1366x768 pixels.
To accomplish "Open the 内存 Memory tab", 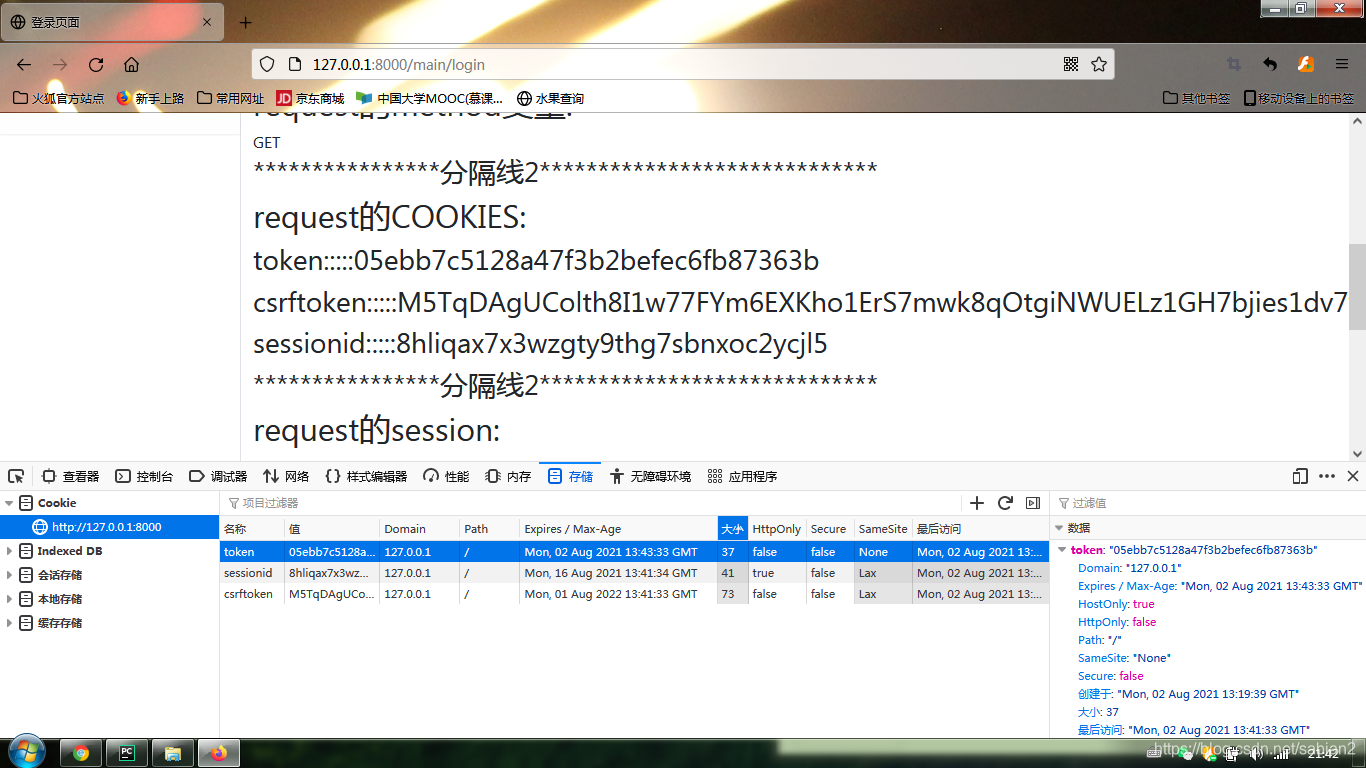I will tap(508, 476).
